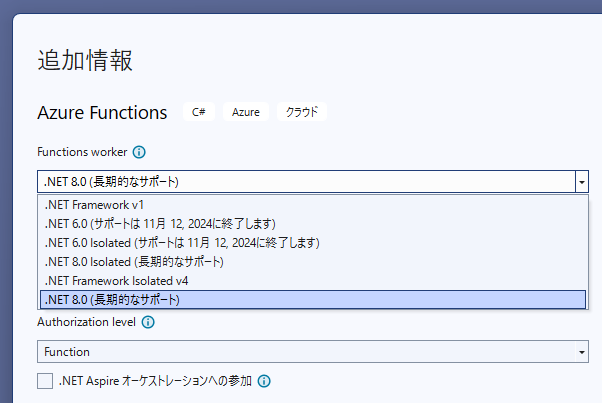Click the C# tag badge
The width and height of the screenshot is (602, 403).
pos(199,112)
